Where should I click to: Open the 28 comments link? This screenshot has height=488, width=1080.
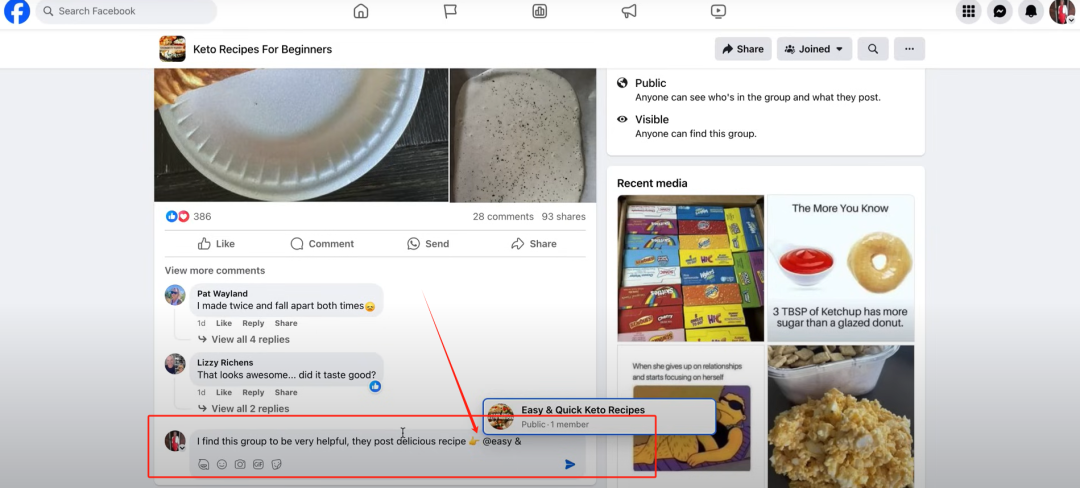tap(503, 216)
